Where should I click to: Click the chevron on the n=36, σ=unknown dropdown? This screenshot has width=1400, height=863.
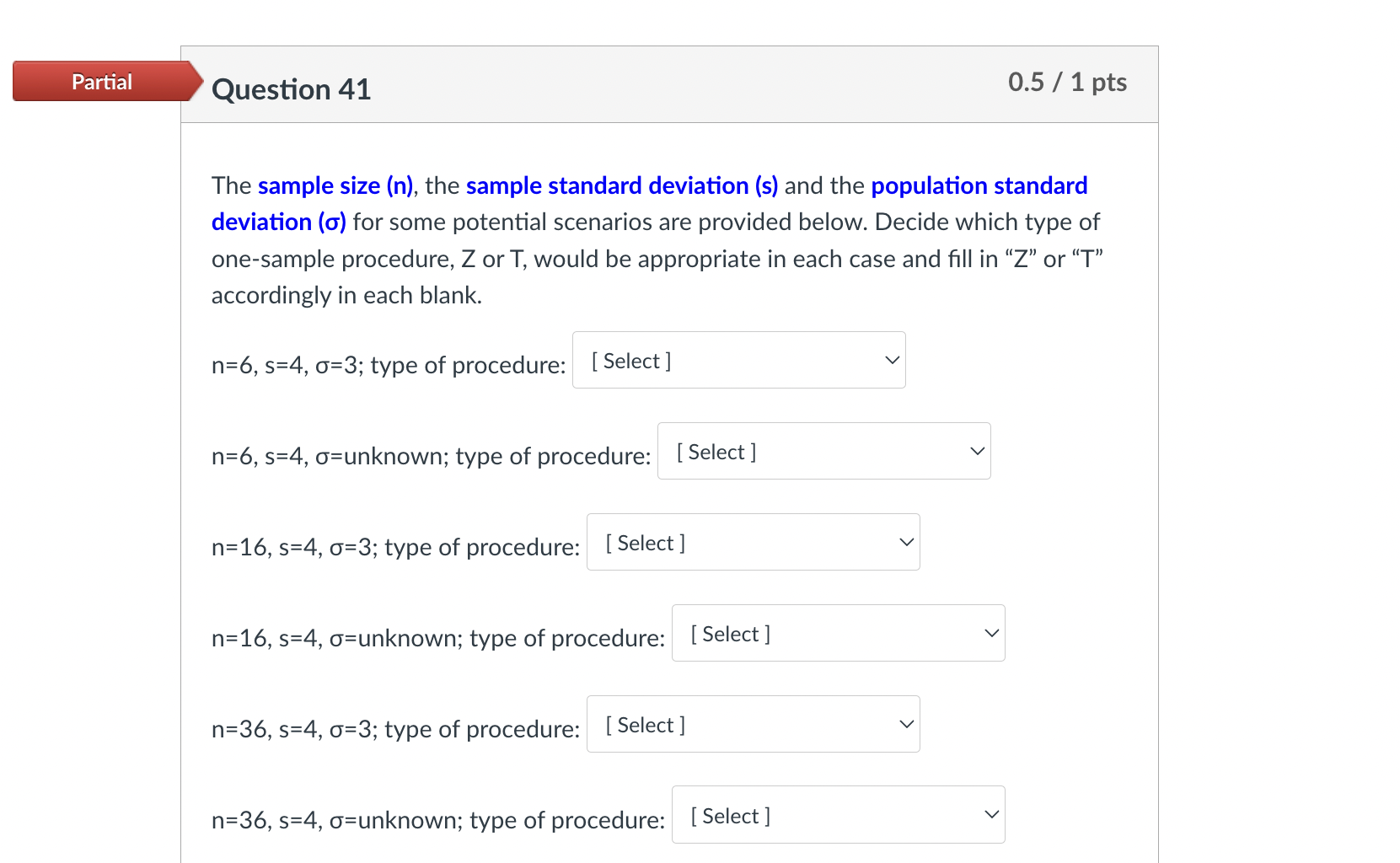pyautogui.click(x=990, y=814)
